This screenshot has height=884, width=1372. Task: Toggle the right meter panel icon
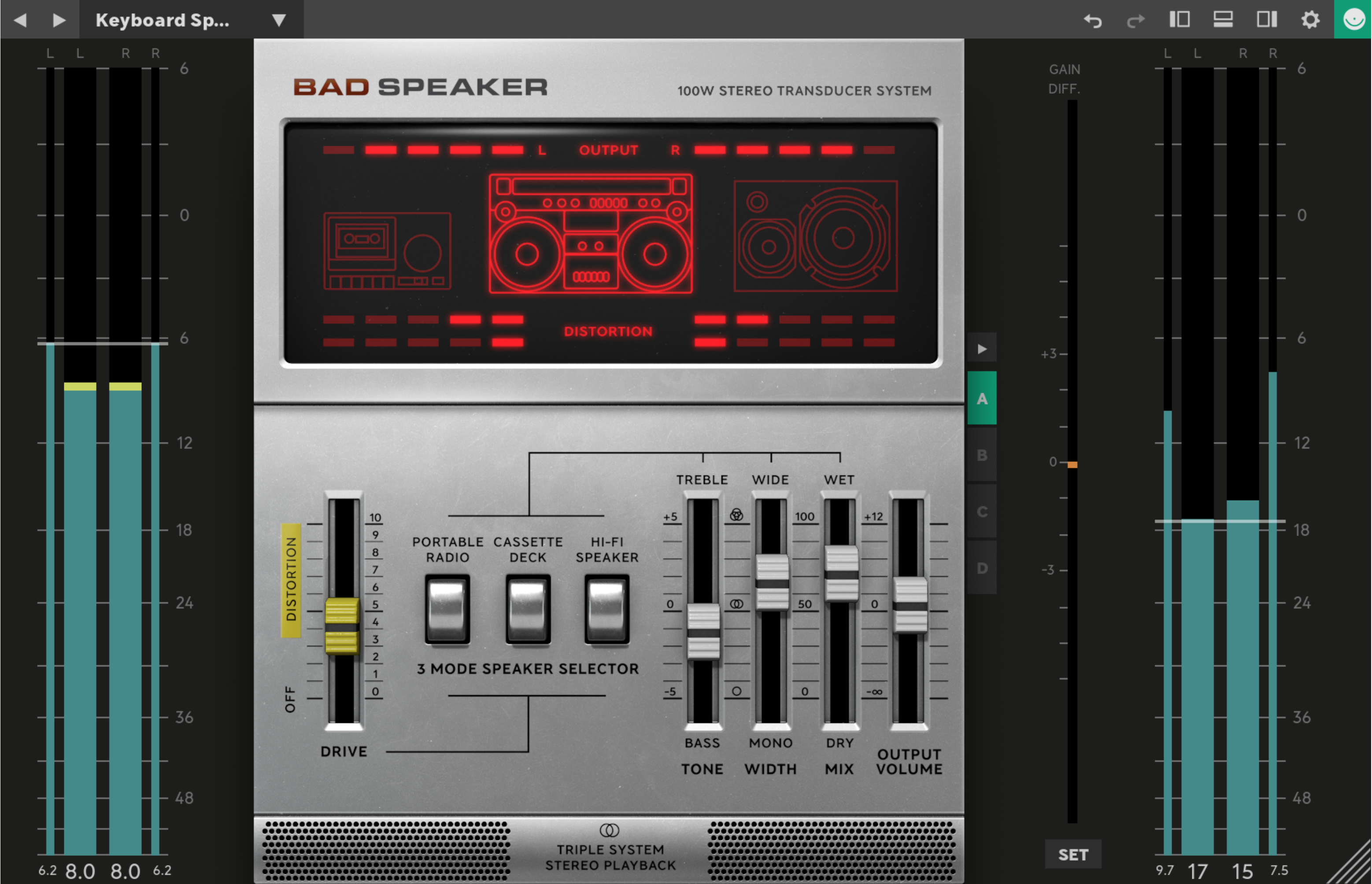[1266, 19]
